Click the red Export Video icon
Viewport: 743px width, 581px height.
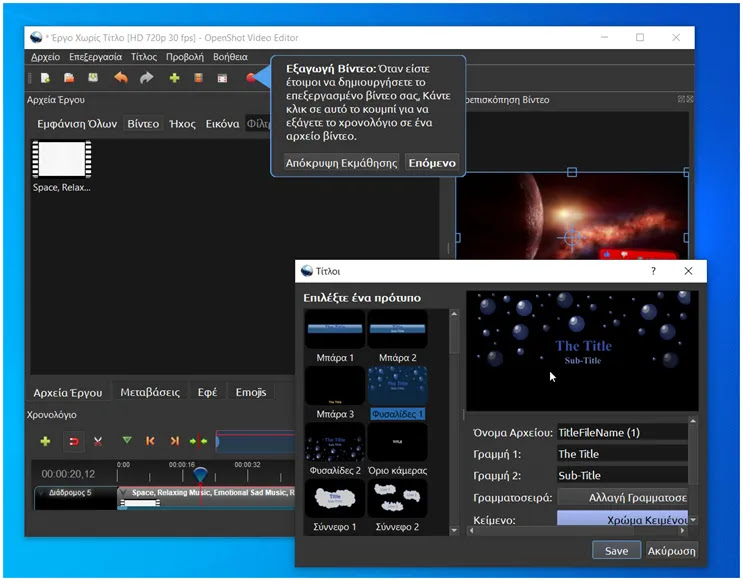point(250,78)
